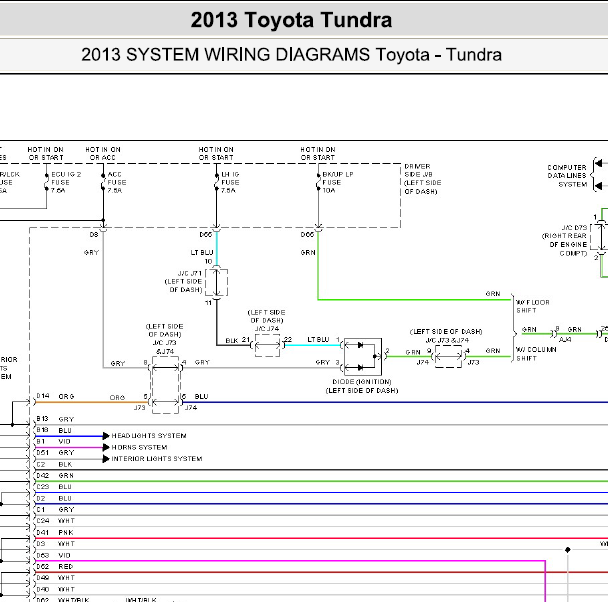
Task: Click the 'J/C D73' right rear engine label
Action: click(x=565, y=240)
